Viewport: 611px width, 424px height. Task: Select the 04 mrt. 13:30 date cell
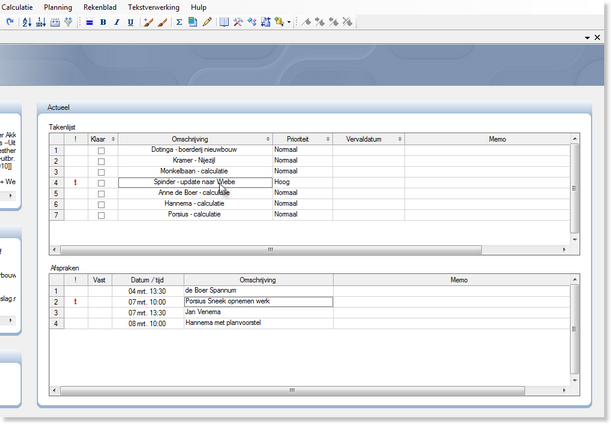tap(148, 291)
